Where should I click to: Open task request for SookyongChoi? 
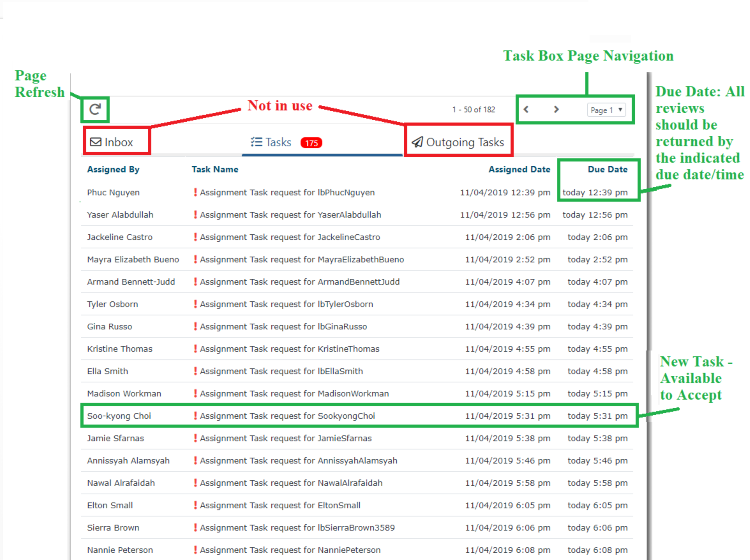tap(287, 416)
